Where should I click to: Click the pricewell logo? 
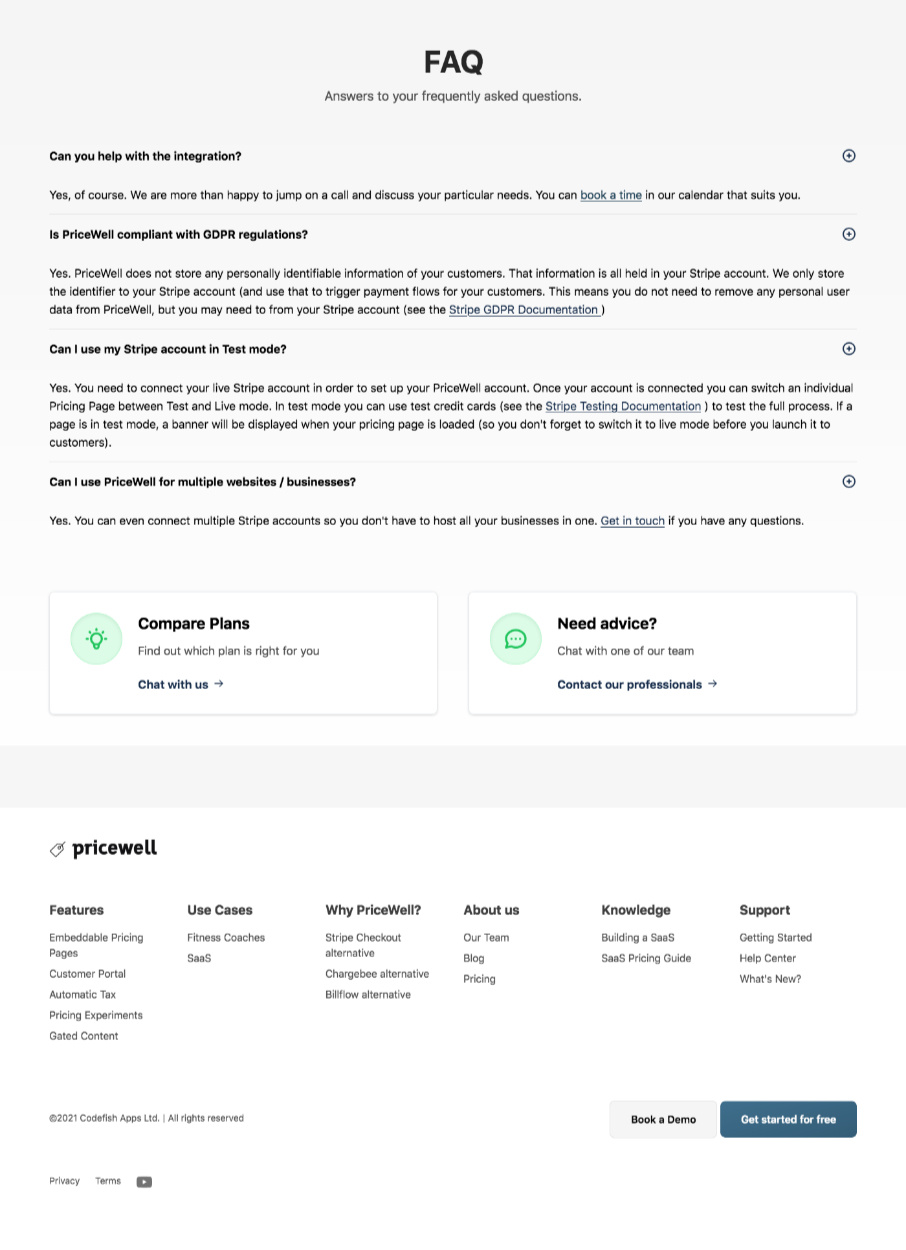(104, 848)
